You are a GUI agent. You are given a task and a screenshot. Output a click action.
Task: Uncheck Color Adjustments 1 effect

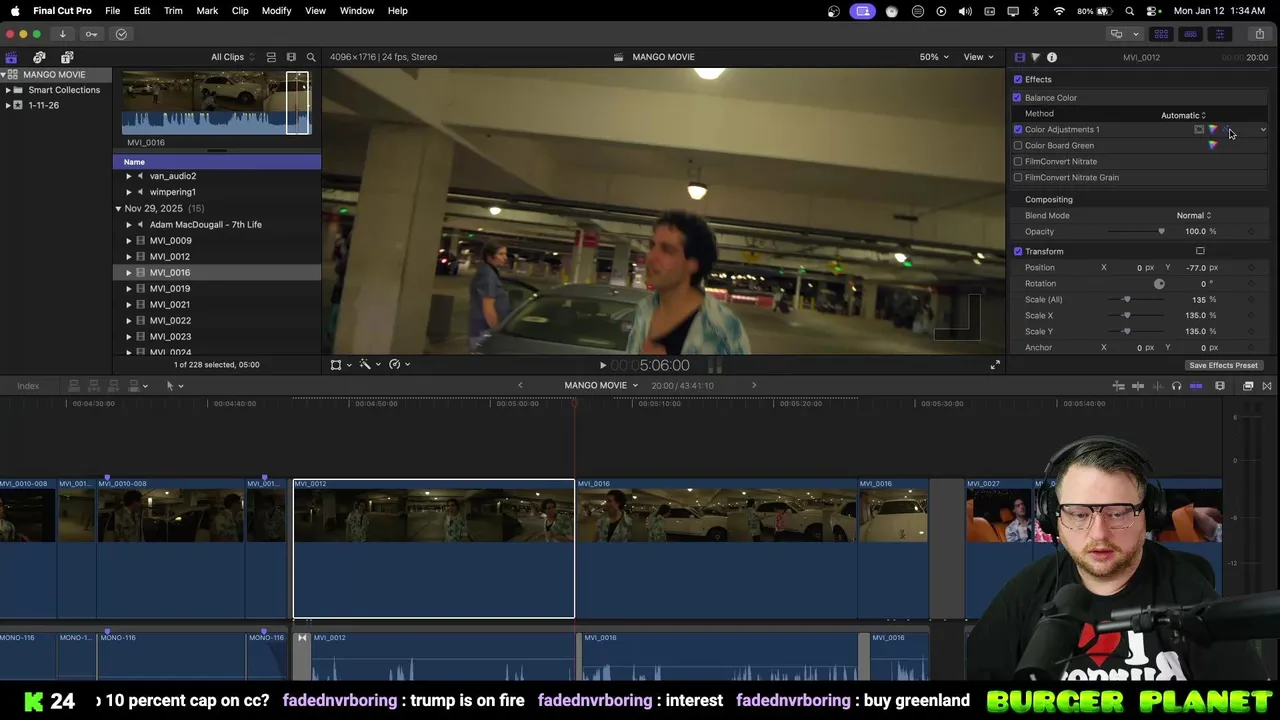(1018, 129)
